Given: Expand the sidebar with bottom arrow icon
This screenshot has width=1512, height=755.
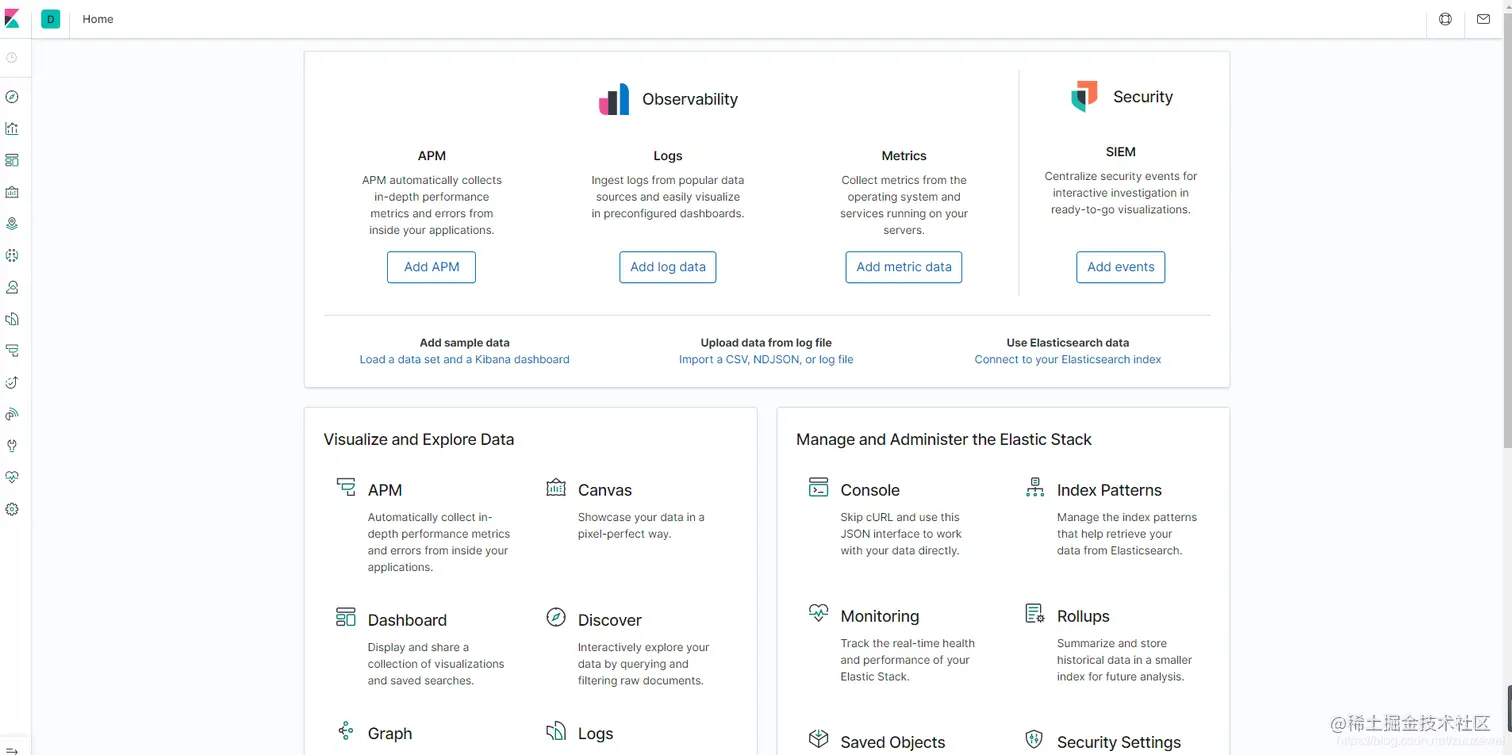Looking at the screenshot, I should [12, 749].
